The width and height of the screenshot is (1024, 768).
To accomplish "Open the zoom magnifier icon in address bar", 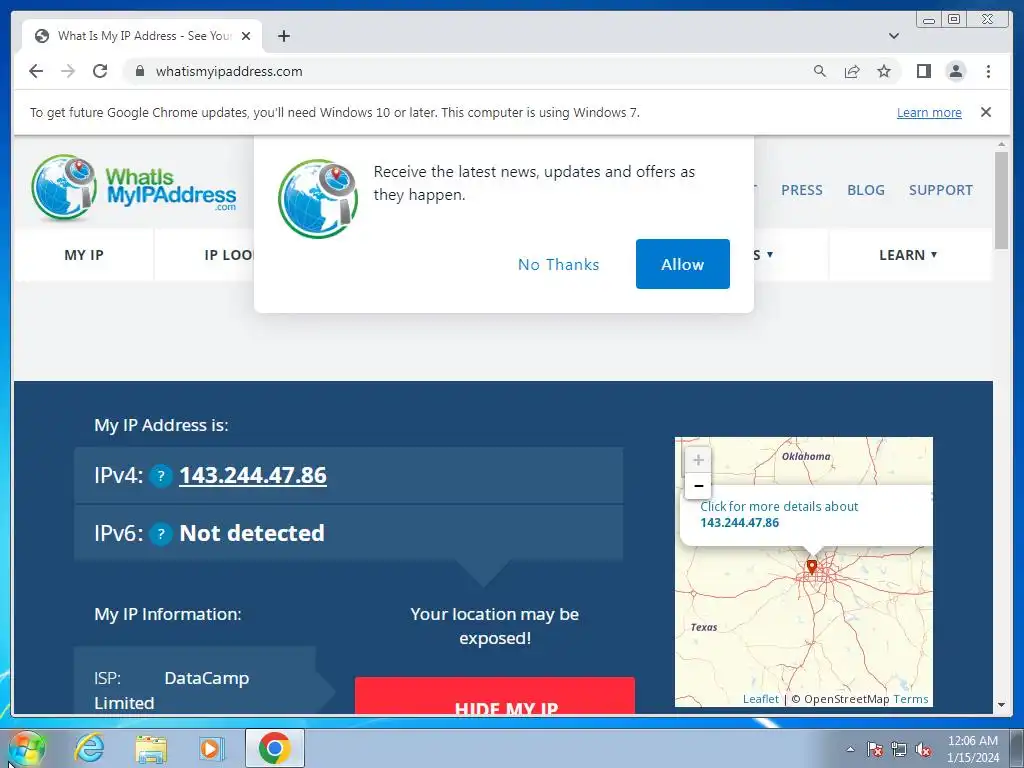I will (x=820, y=71).
